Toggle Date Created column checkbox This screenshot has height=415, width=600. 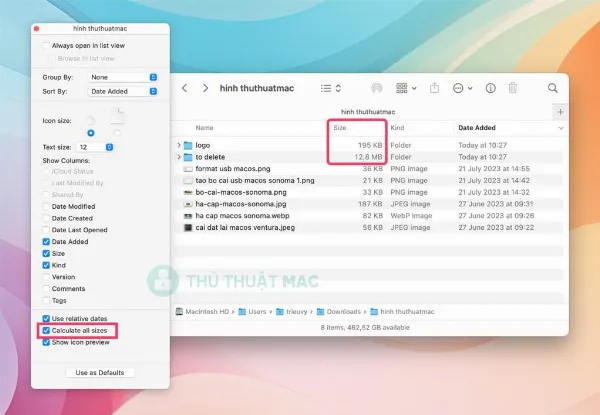coord(46,218)
